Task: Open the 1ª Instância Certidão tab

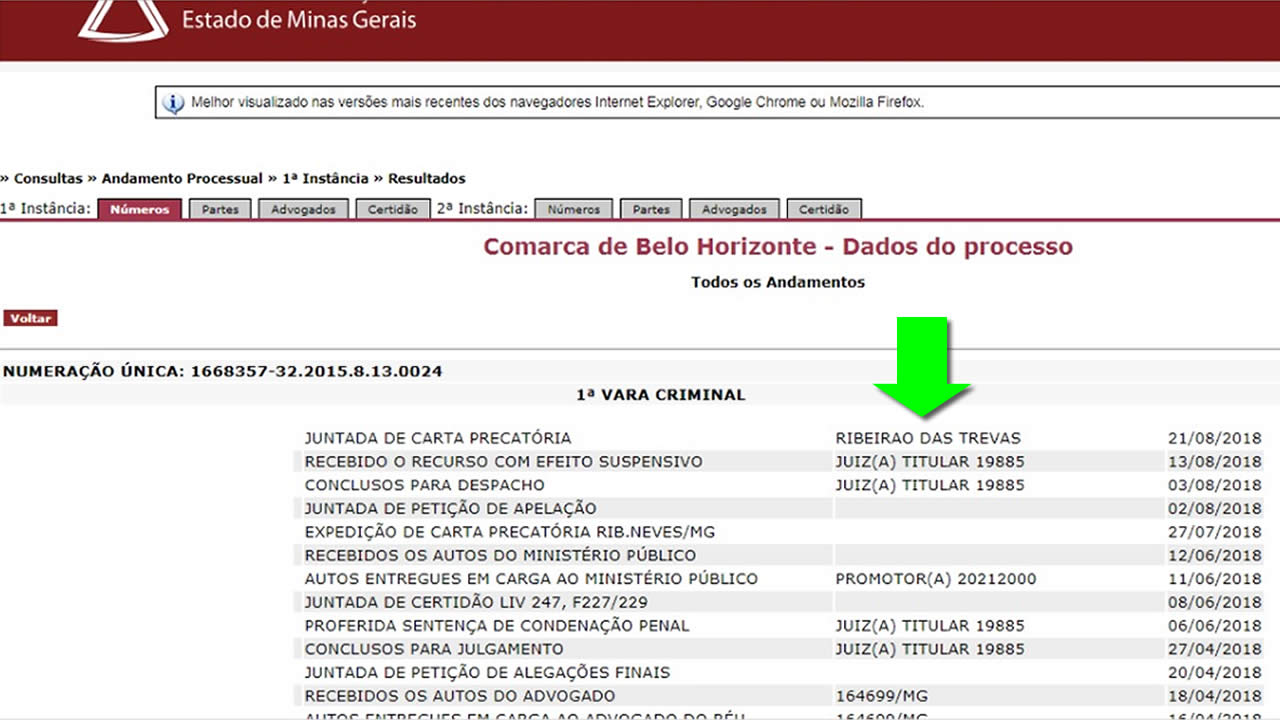Action: point(393,210)
